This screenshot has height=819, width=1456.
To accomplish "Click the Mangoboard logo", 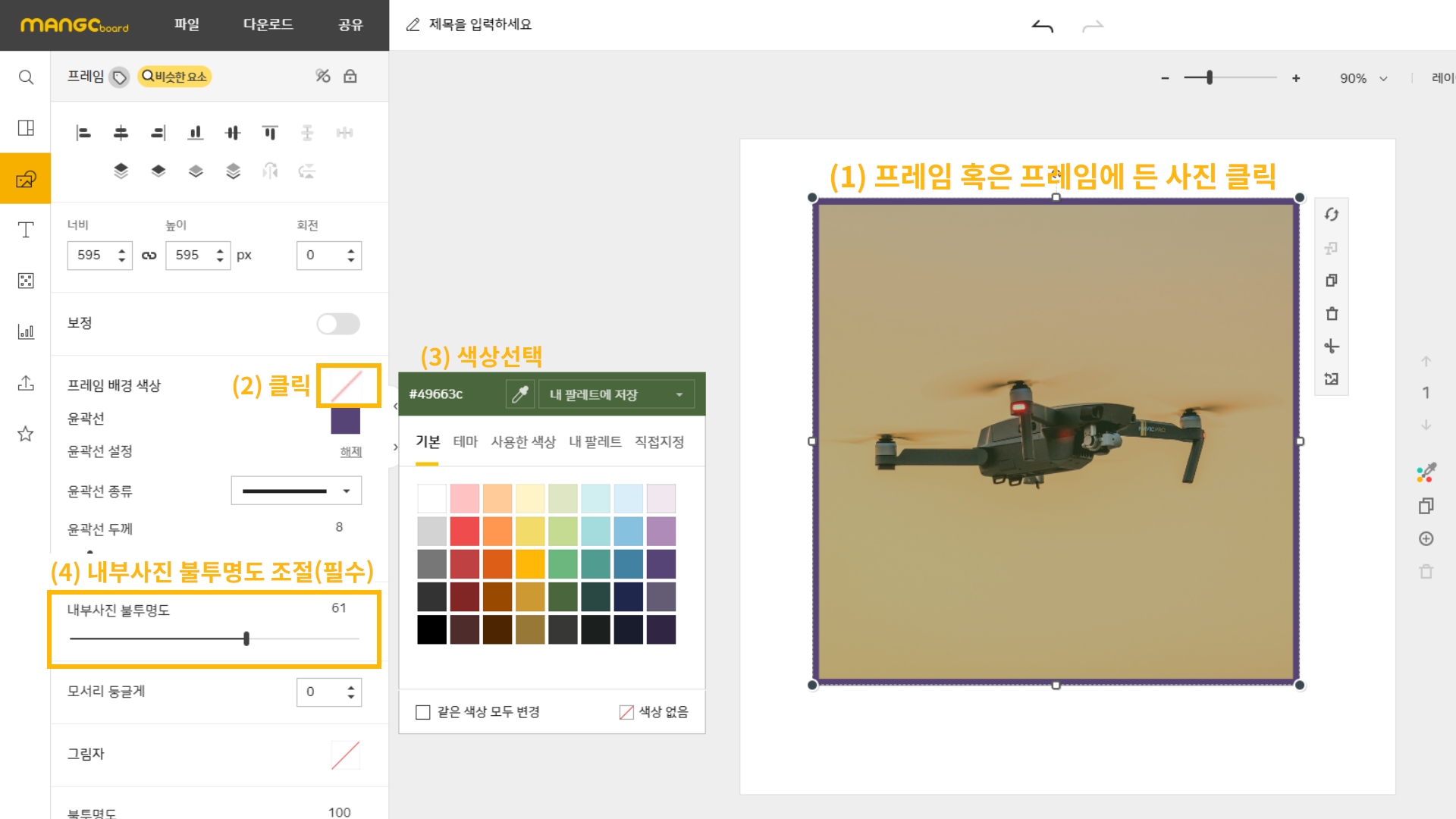I will [x=74, y=25].
